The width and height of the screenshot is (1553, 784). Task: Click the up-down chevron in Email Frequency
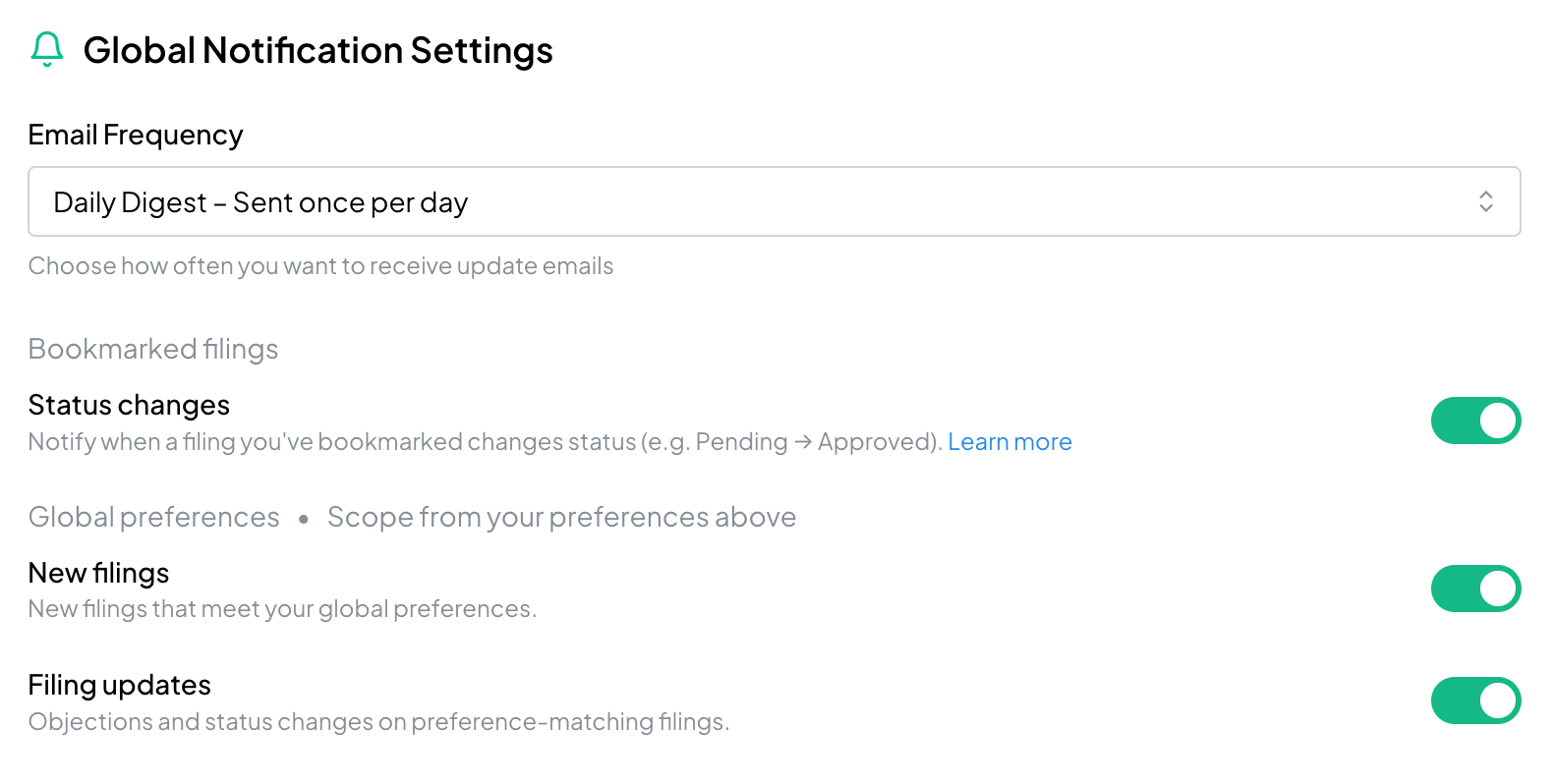pyautogui.click(x=1485, y=201)
